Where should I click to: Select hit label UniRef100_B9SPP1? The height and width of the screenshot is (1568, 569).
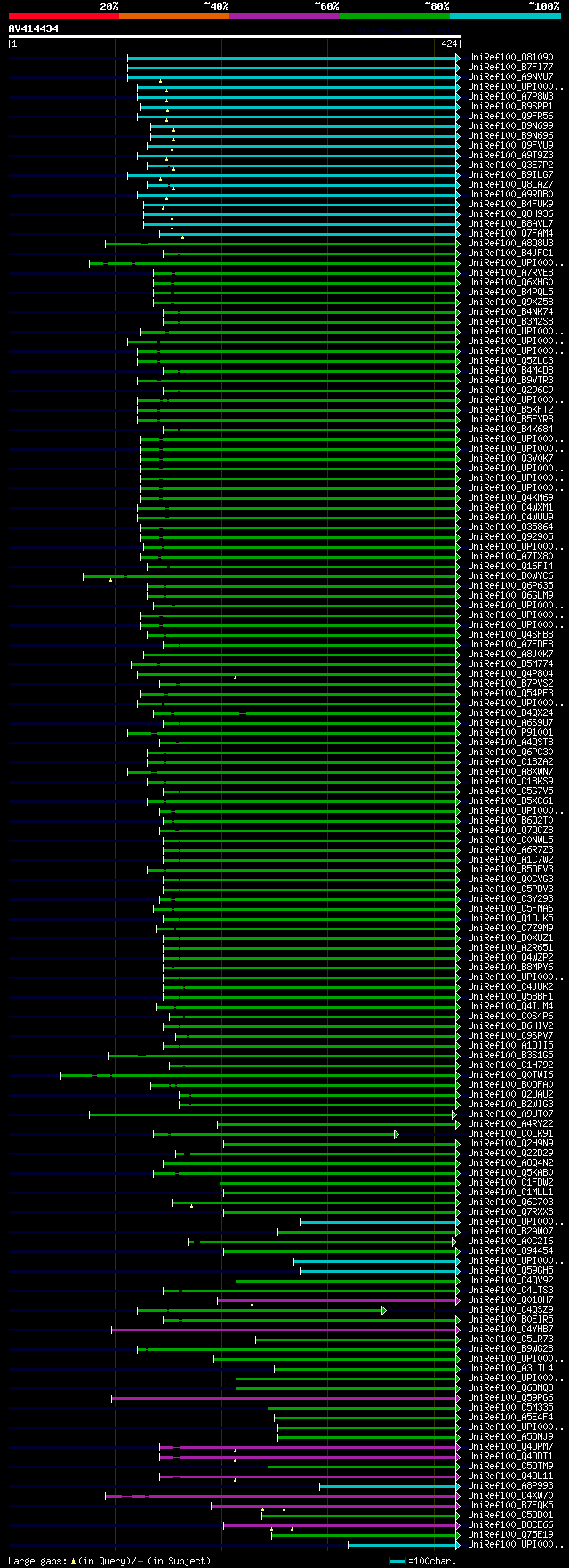tap(510, 107)
